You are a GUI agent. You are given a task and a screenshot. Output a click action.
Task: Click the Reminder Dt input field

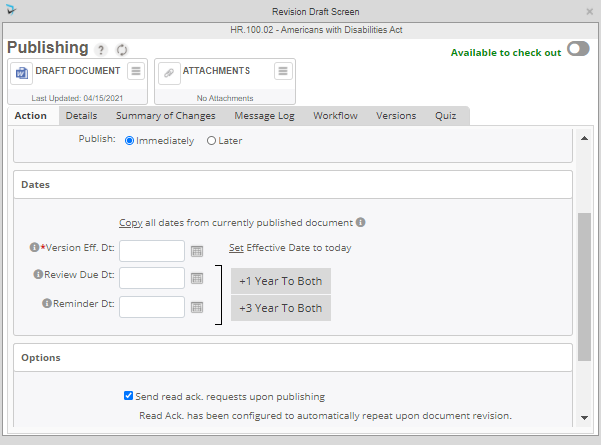[152, 307]
